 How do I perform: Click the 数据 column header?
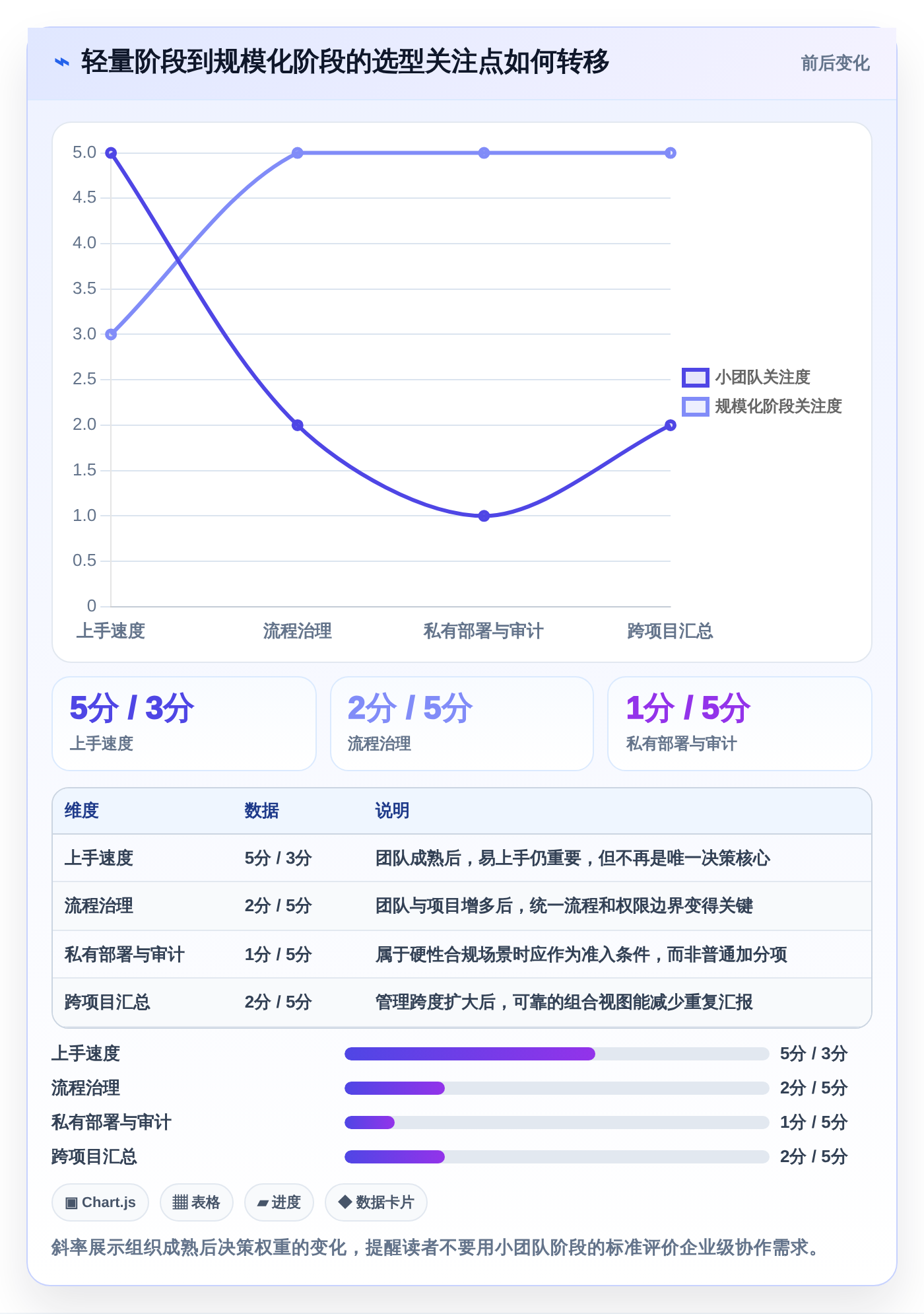point(262,811)
